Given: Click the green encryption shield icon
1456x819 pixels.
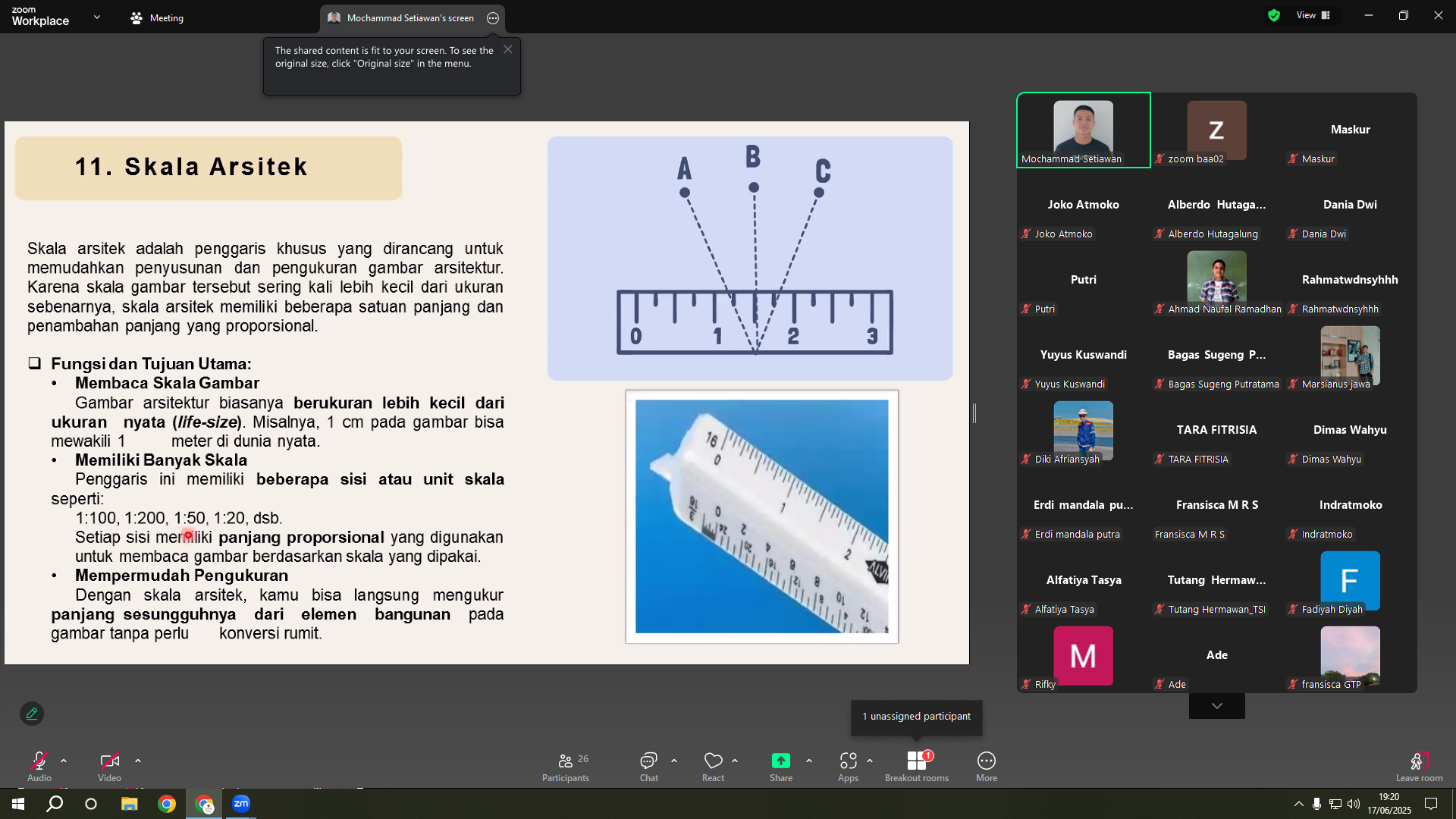Looking at the screenshot, I should coord(1274,15).
